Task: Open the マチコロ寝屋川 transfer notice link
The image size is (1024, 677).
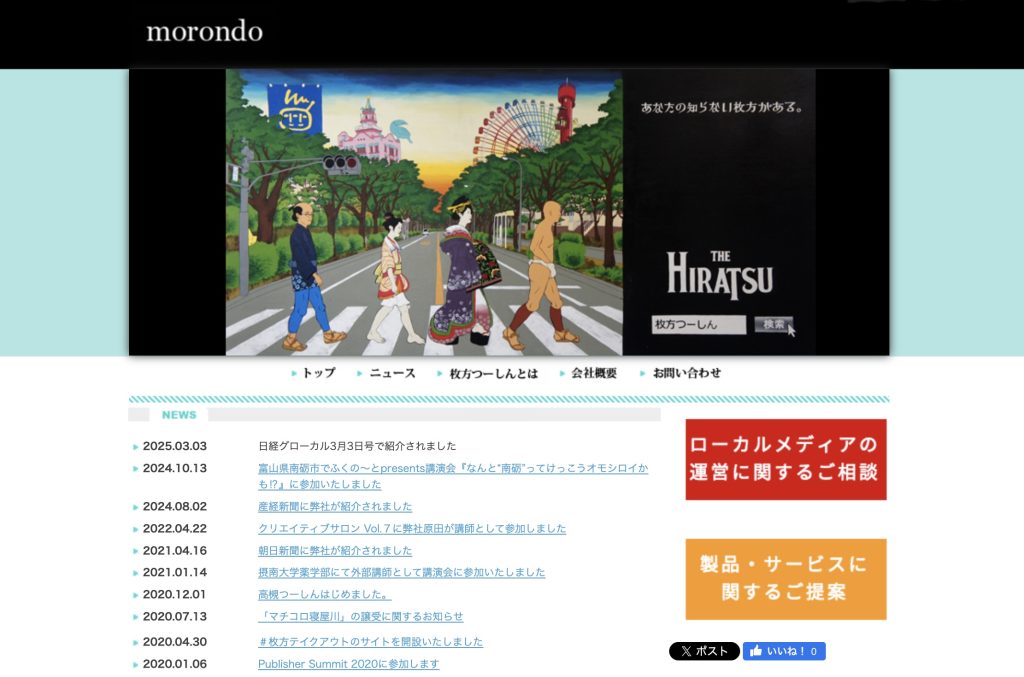Action: (360, 617)
